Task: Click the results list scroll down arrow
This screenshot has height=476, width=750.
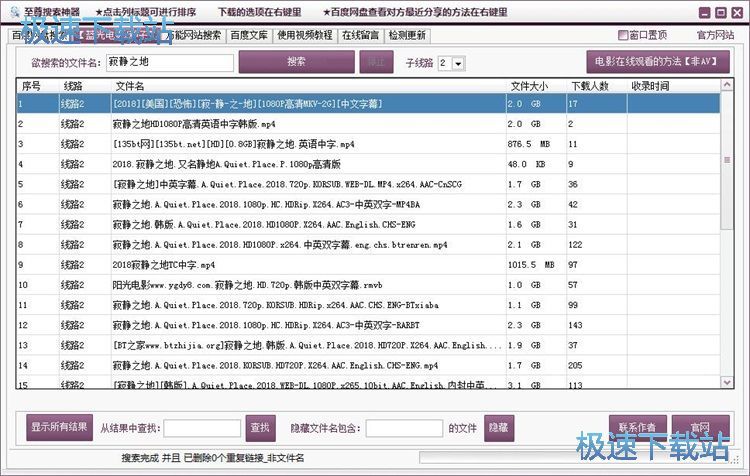Action: point(727,382)
